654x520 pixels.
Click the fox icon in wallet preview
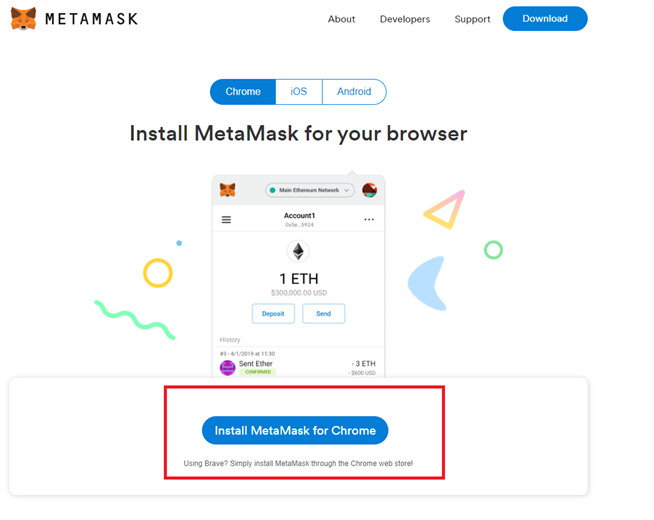point(228,190)
